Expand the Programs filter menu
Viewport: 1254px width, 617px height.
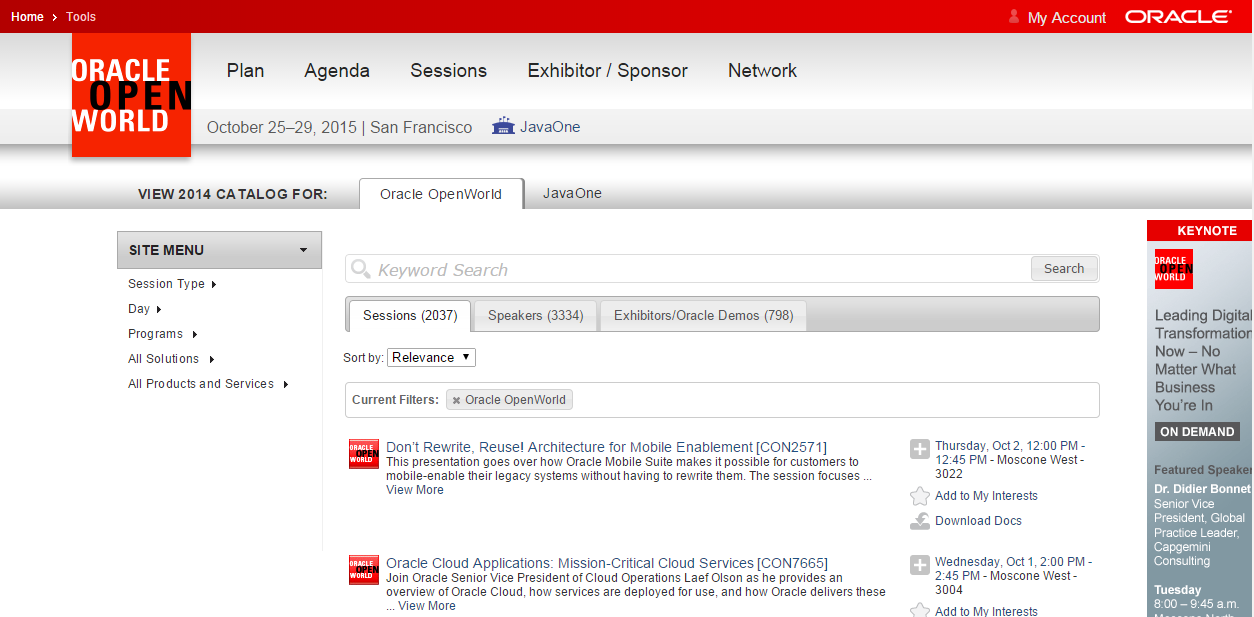pyautogui.click(x=163, y=334)
